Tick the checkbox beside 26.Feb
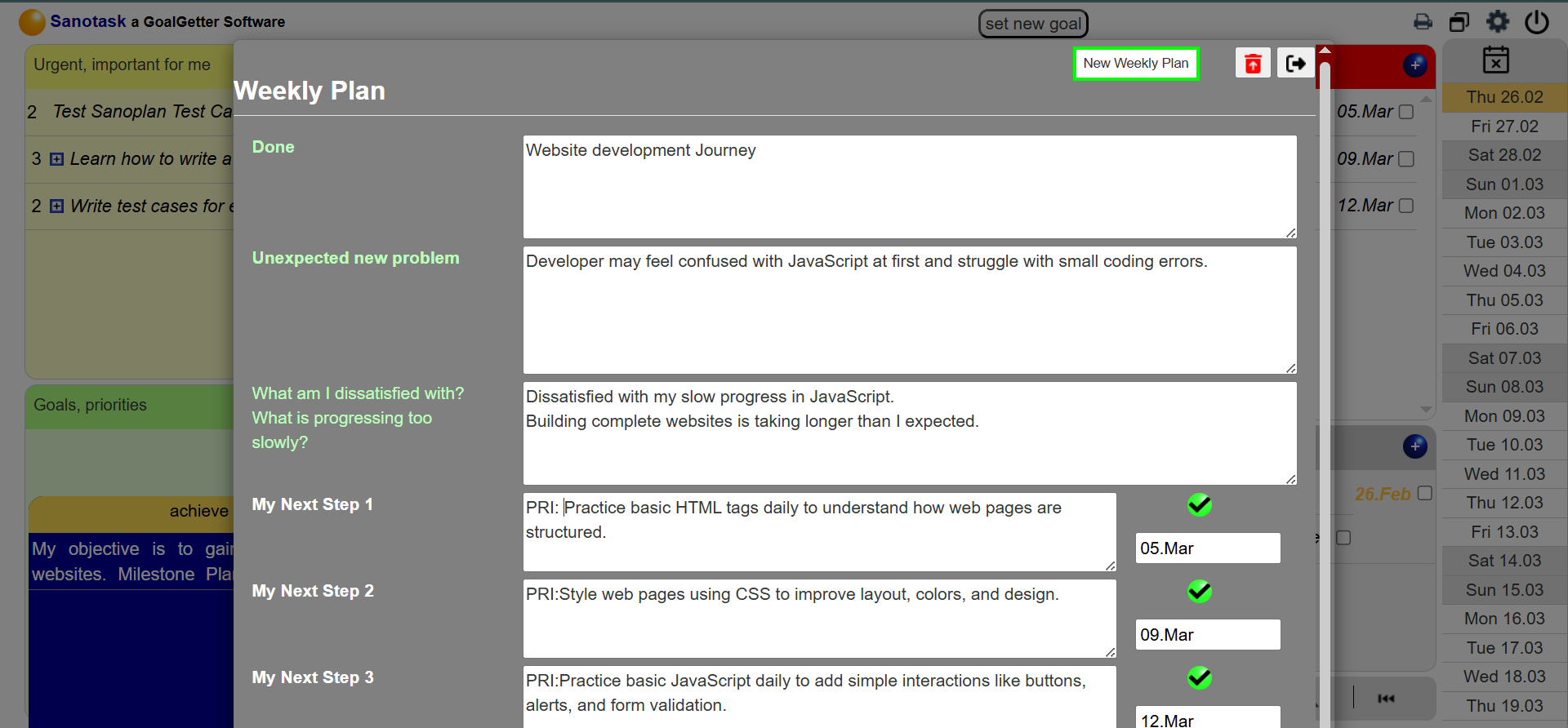 pyautogui.click(x=1425, y=493)
